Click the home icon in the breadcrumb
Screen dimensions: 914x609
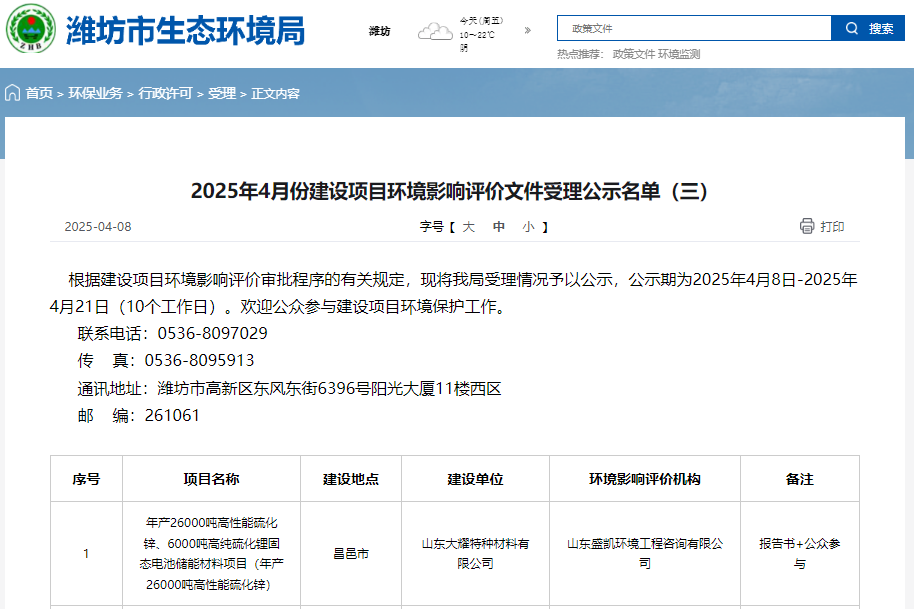coord(11,93)
